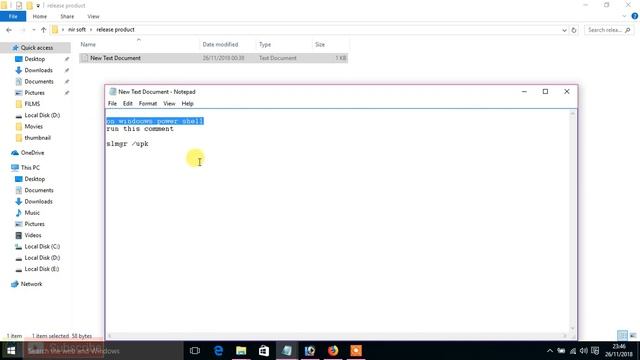This screenshot has width=640, height=360.
Task: Select New Text Document file row
Action: 213,58
